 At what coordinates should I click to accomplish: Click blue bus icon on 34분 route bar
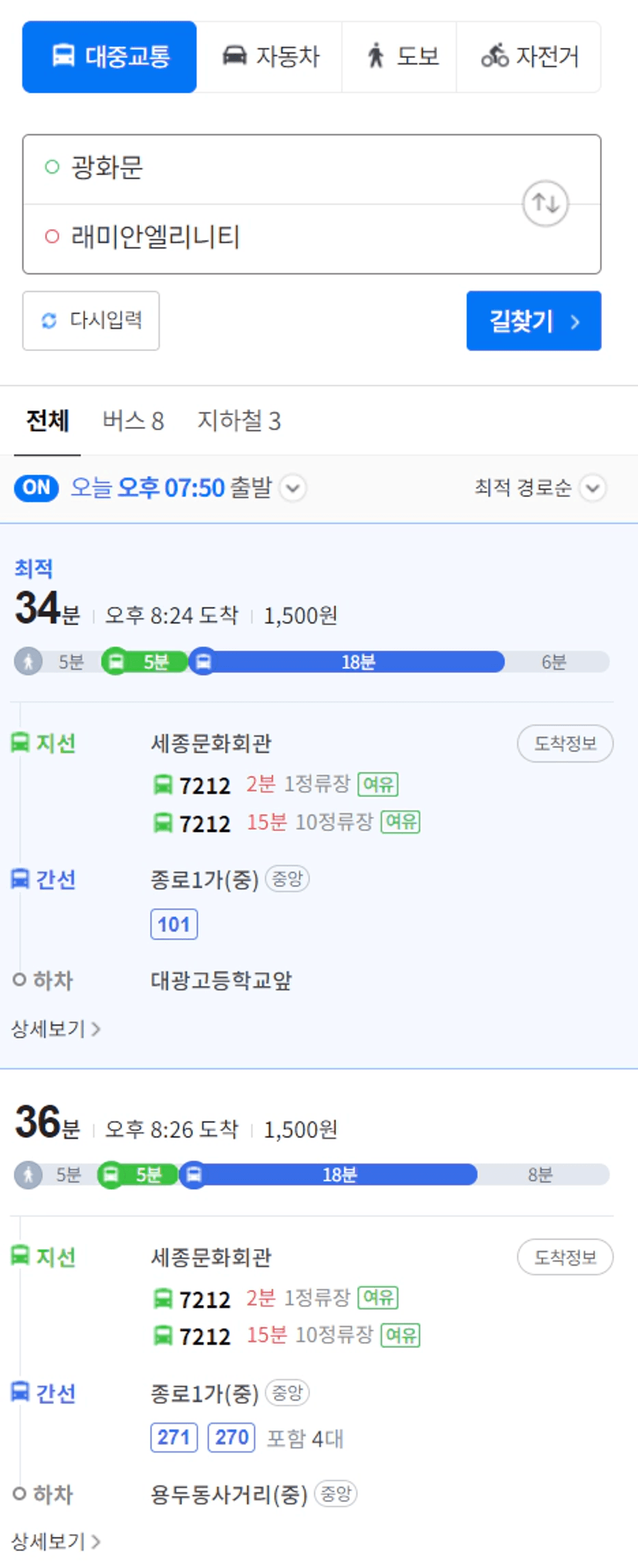point(203,661)
